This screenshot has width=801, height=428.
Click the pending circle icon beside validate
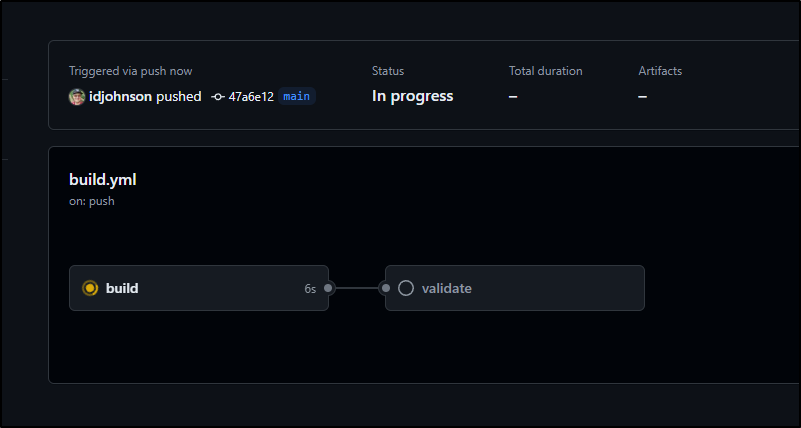click(406, 288)
